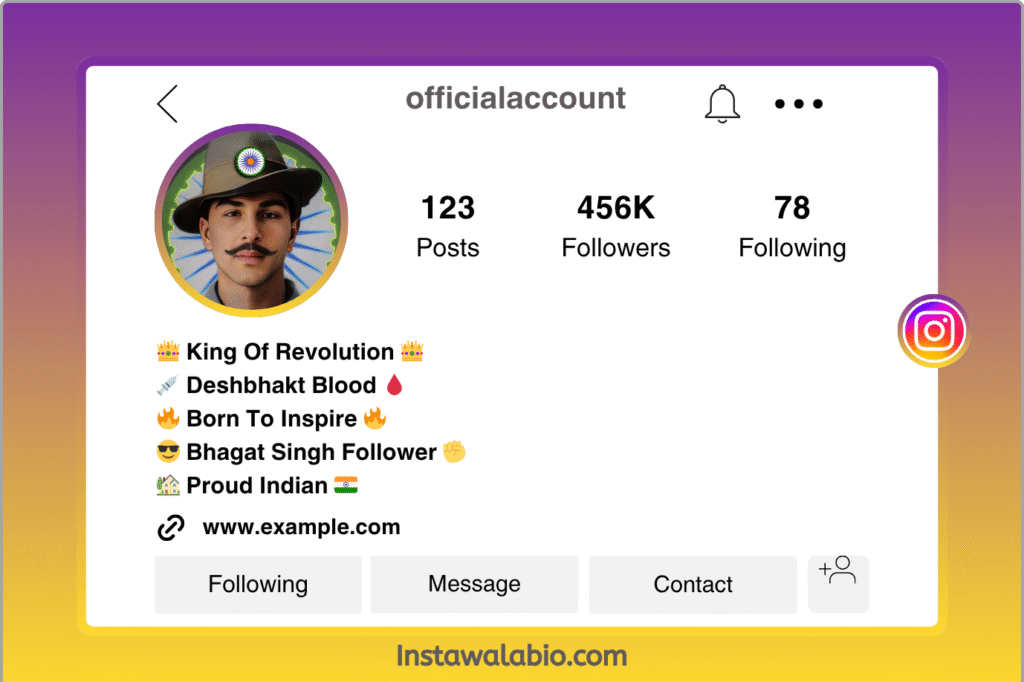Click the officialaccount username title

(516, 98)
